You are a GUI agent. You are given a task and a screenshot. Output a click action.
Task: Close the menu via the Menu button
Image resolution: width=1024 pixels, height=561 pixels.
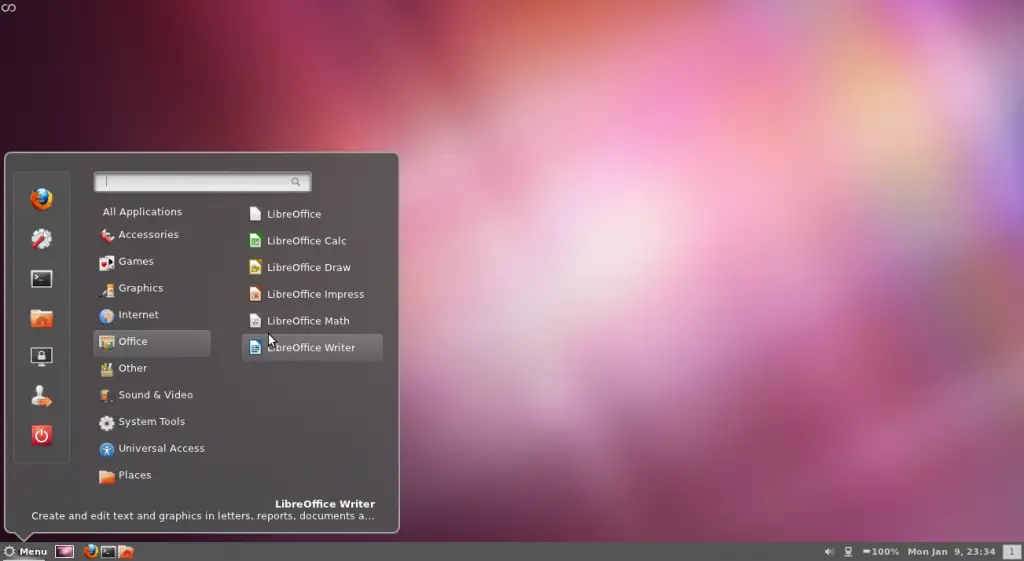pyautogui.click(x=25, y=552)
